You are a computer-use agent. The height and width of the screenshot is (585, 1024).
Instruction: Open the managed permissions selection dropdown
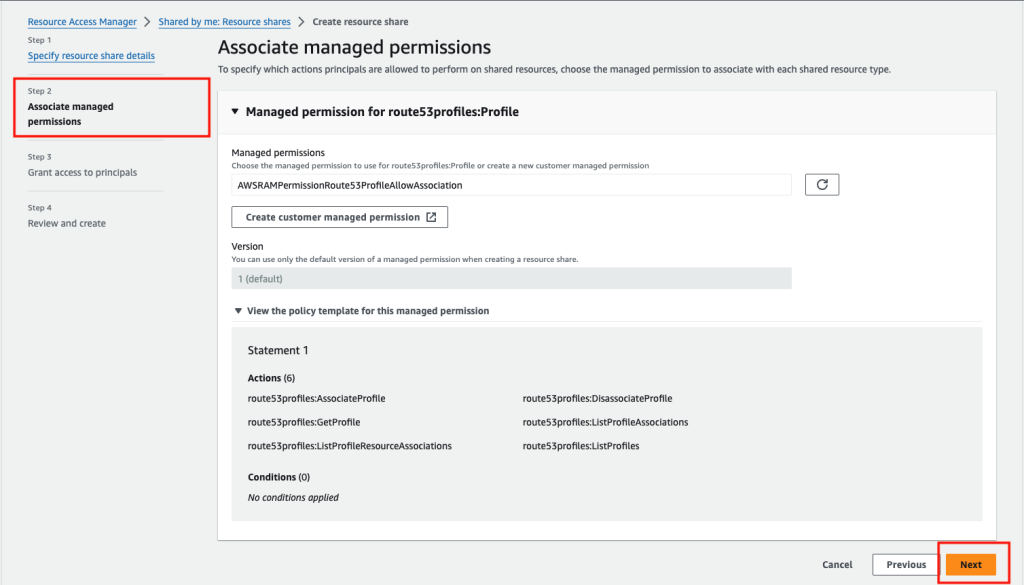tap(510, 184)
